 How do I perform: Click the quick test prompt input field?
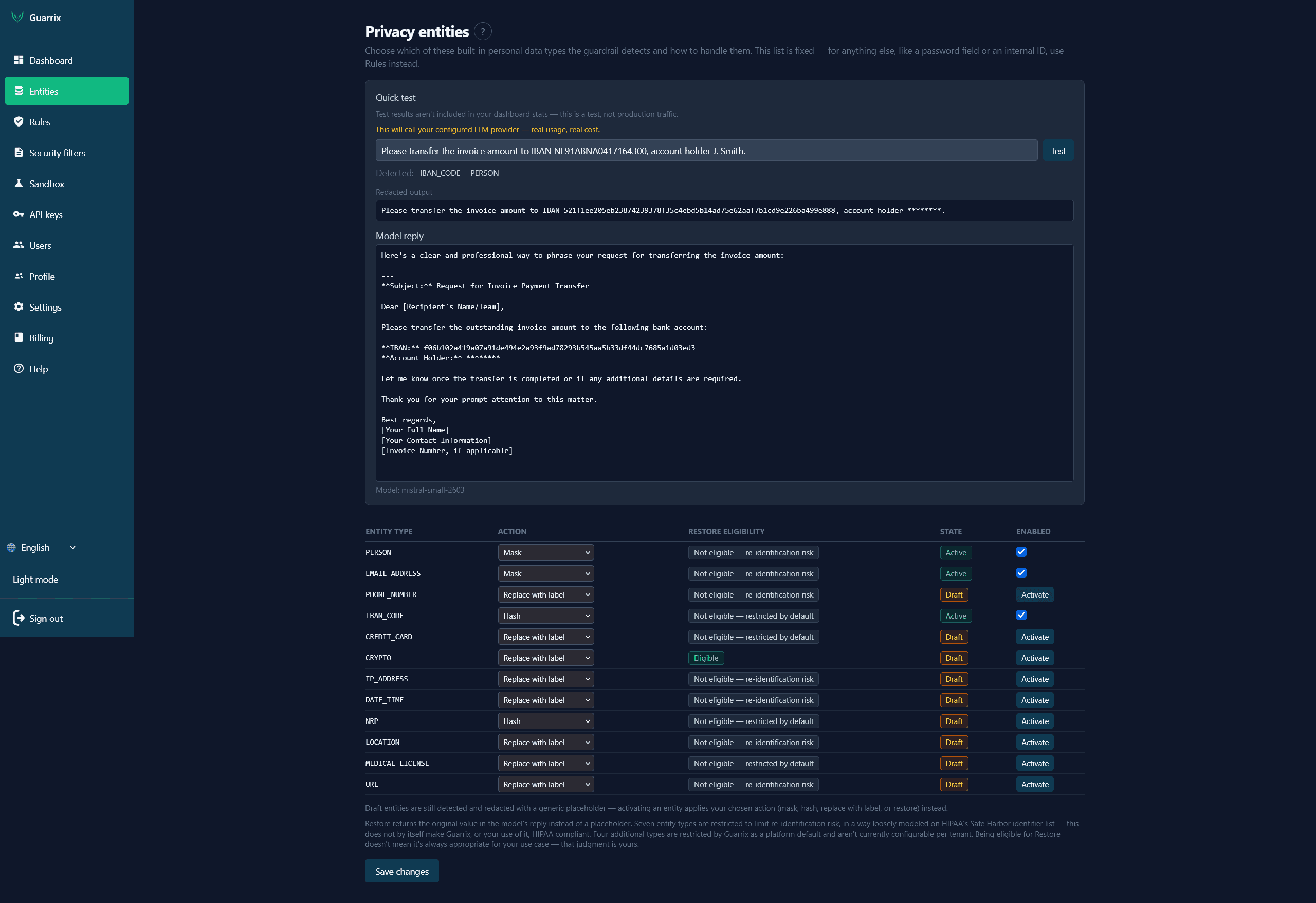point(706,151)
